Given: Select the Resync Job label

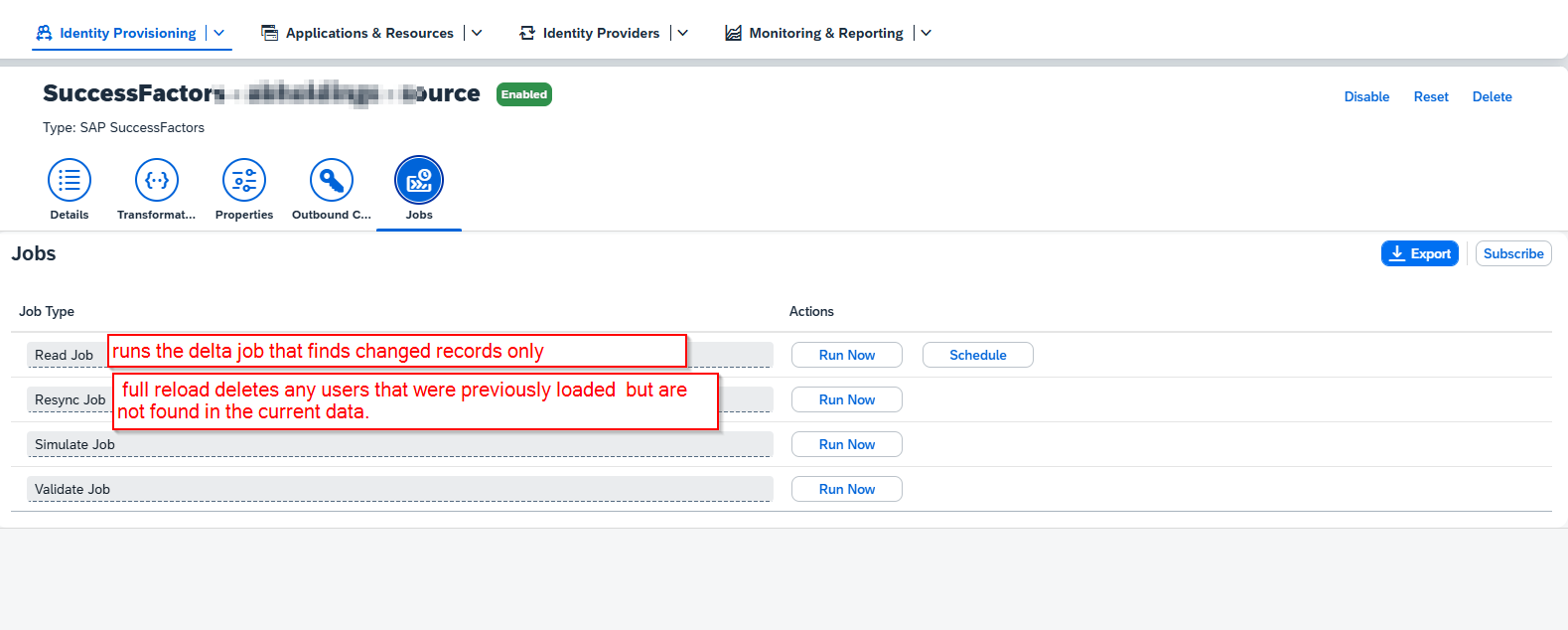Looking at the screenshot, I should tap(70, 399).
